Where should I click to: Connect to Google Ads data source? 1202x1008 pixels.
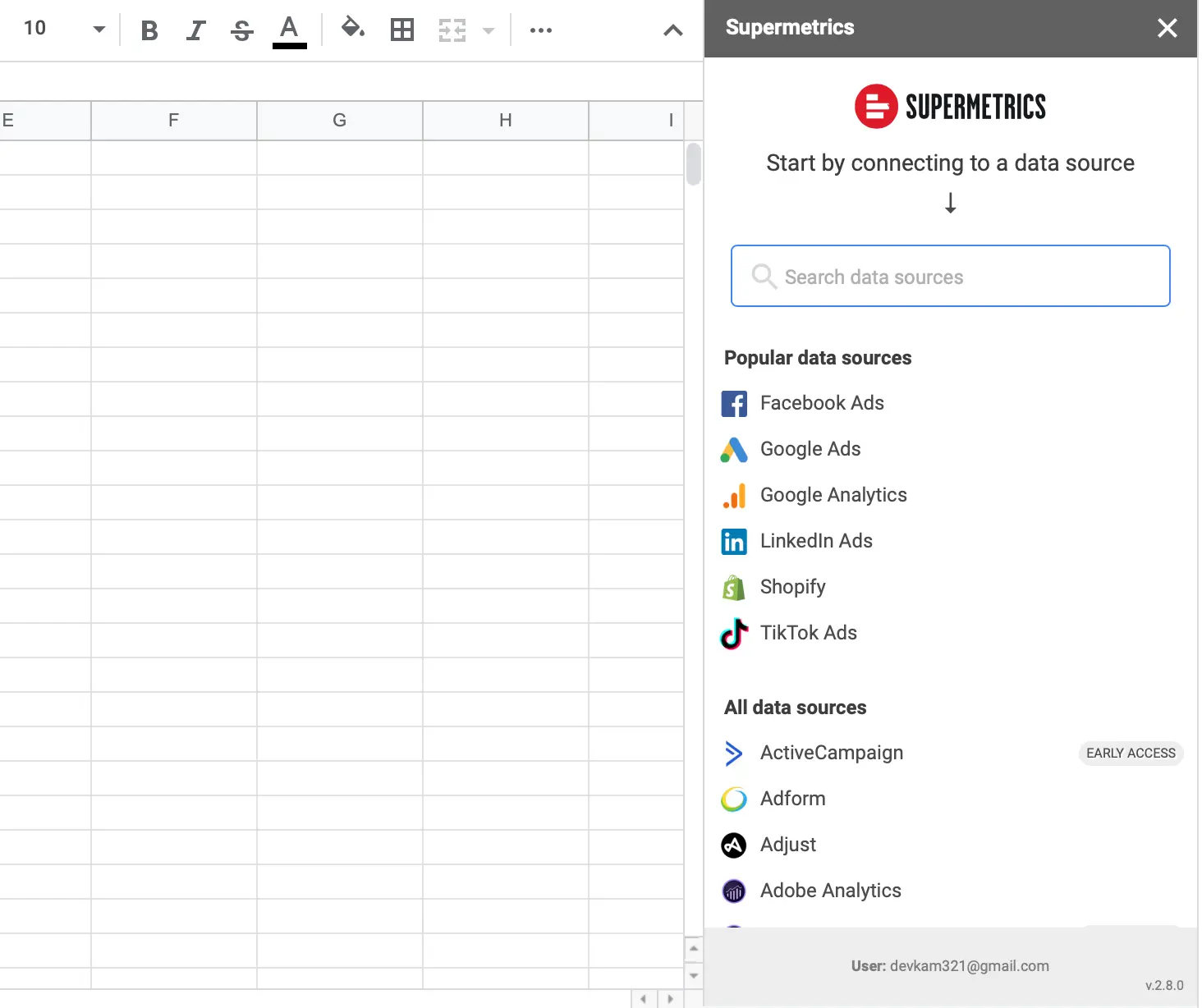[x=810, y=449]
